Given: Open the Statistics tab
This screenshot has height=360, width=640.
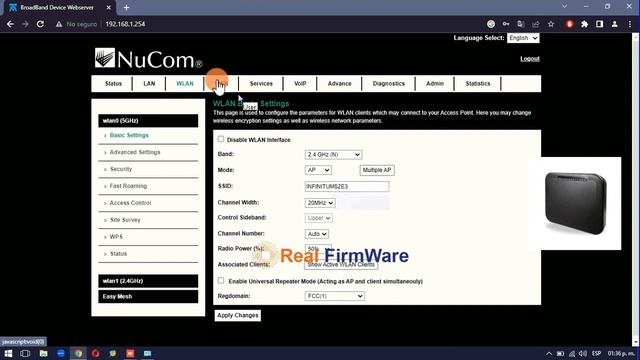Looking at the screenshot, I should pyautogui.click(x=478, y=84).
